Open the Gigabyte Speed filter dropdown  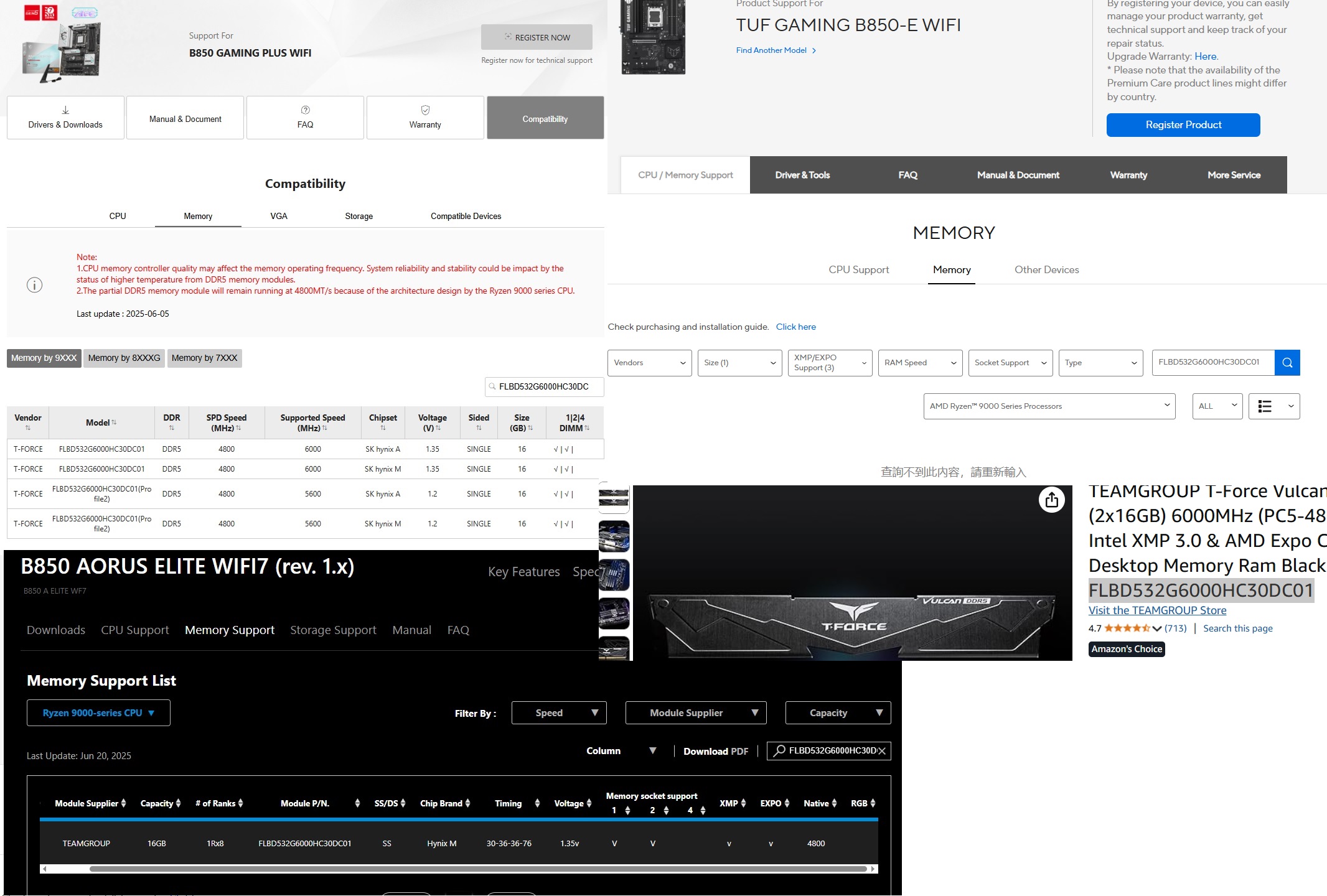559,713
